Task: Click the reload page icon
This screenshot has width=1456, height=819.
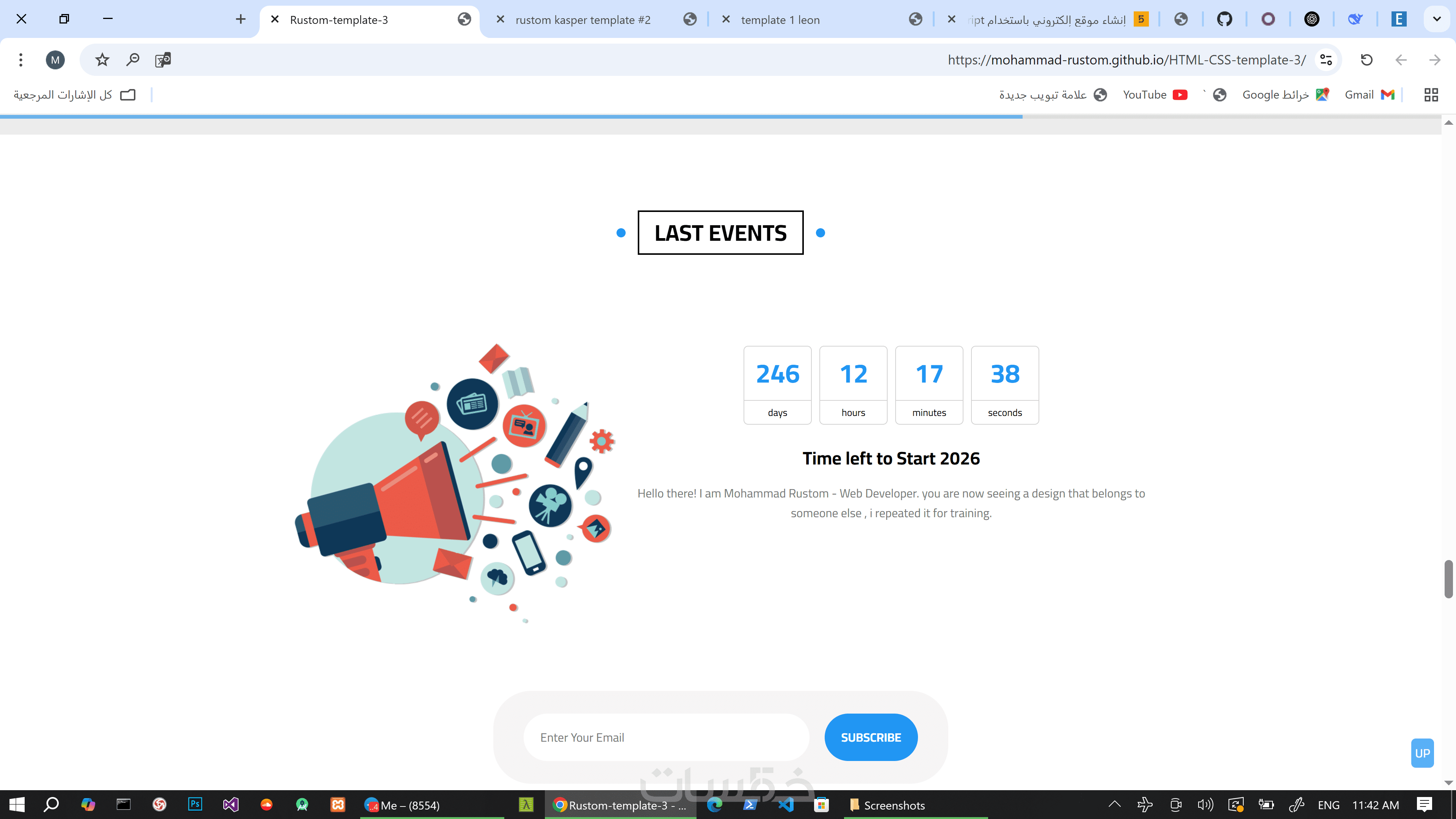Action: point(1366,60)
